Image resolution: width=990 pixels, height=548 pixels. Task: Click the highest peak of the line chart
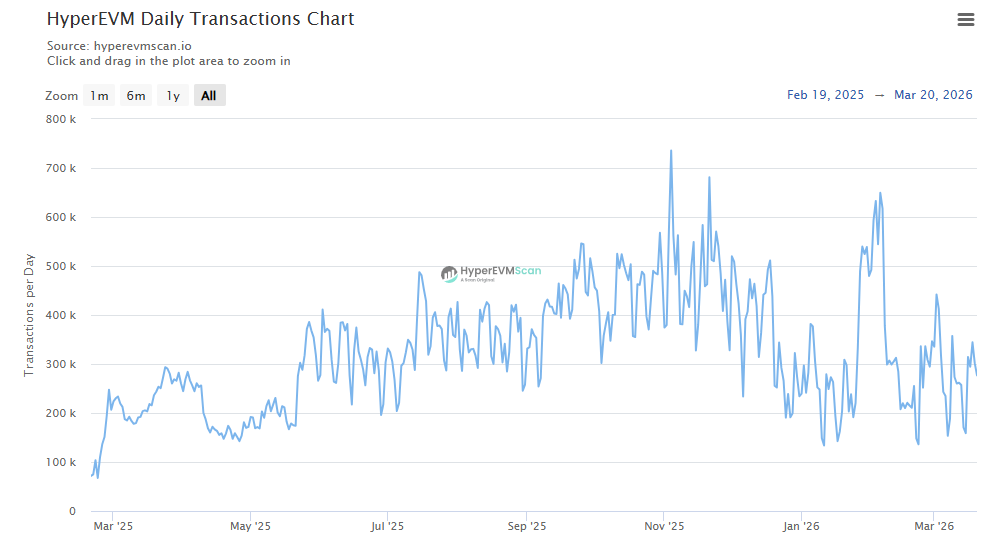pos(670,151)
